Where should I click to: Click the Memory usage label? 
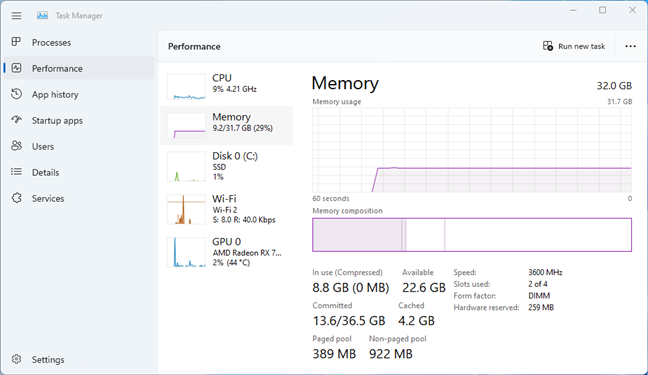[336, 102]
